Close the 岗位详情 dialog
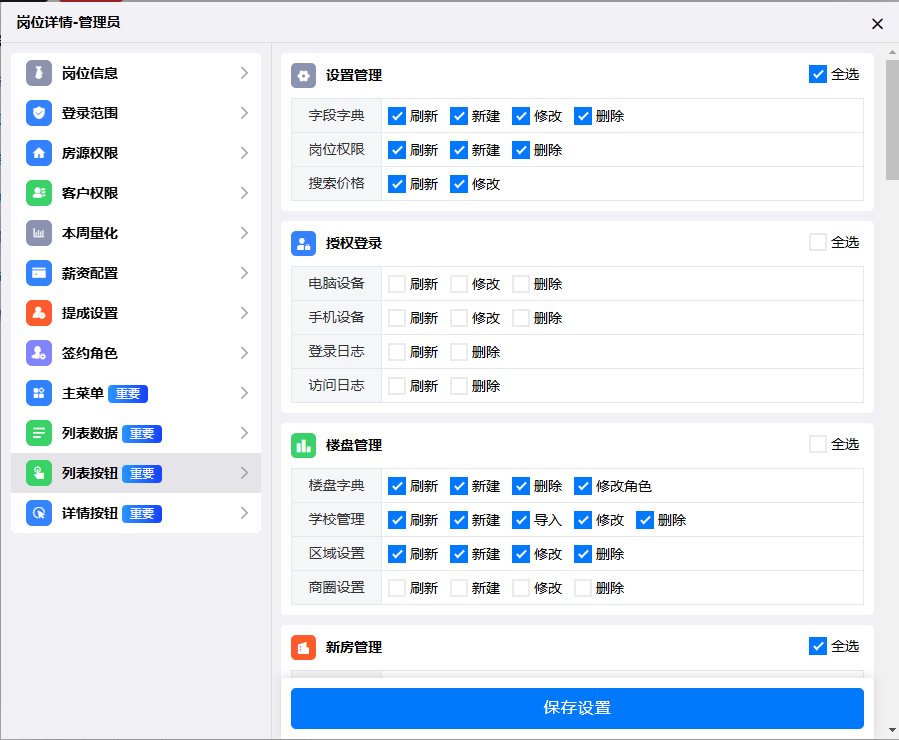 pos(877,23)
